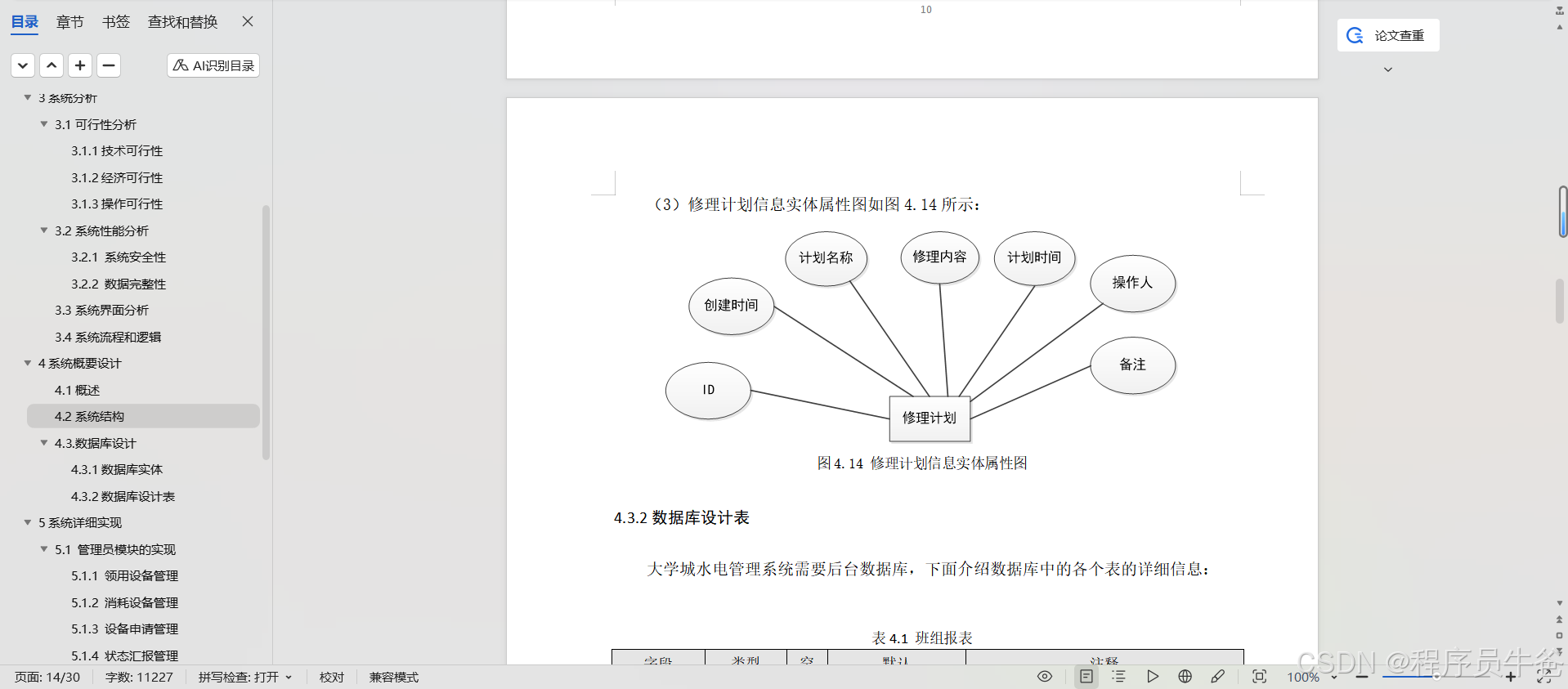Screen dimensions: 1568x689
Task: Click the zoom in plus button
Action: point(1511,677)
